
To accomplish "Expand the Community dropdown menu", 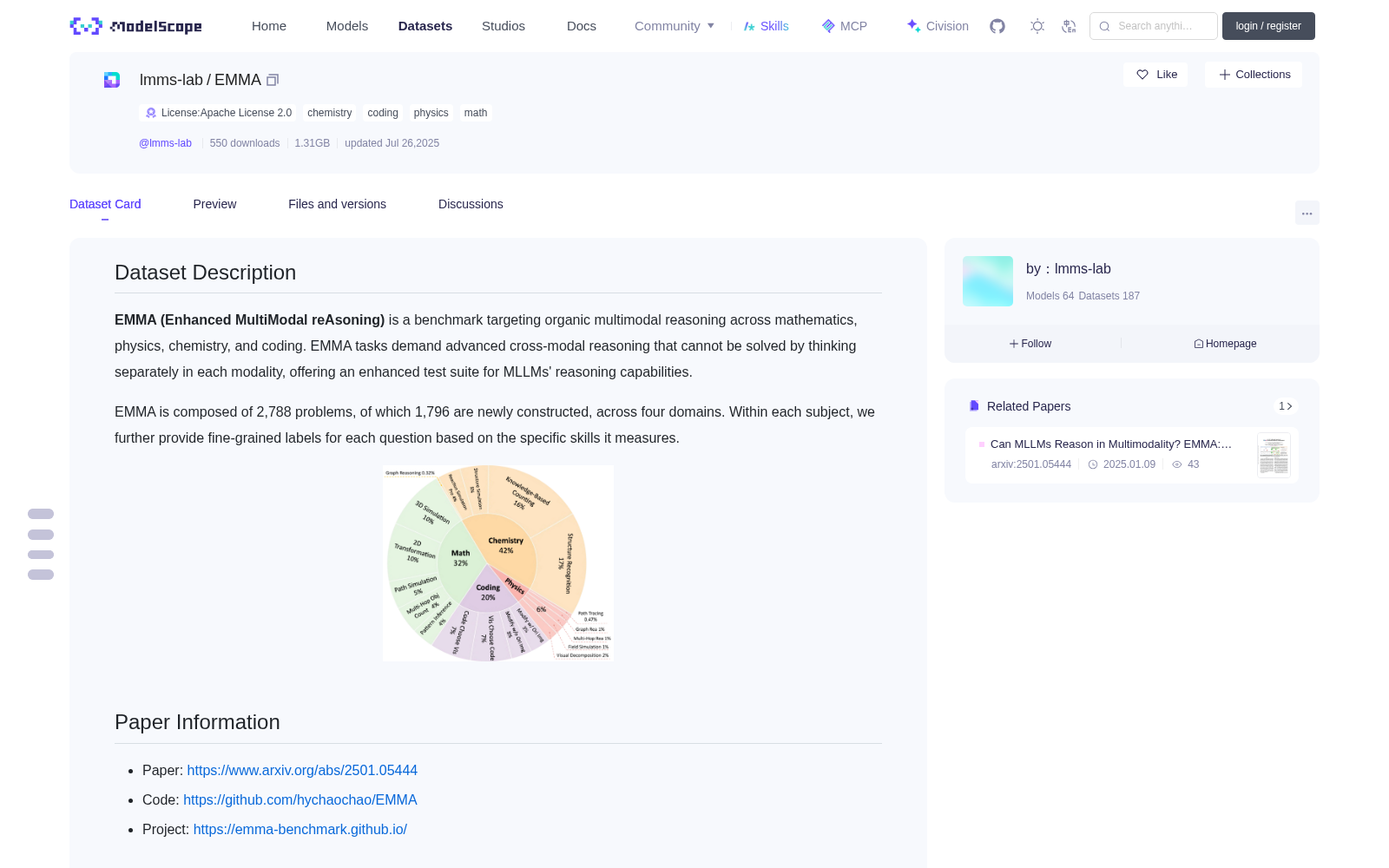I will (675, 26).
